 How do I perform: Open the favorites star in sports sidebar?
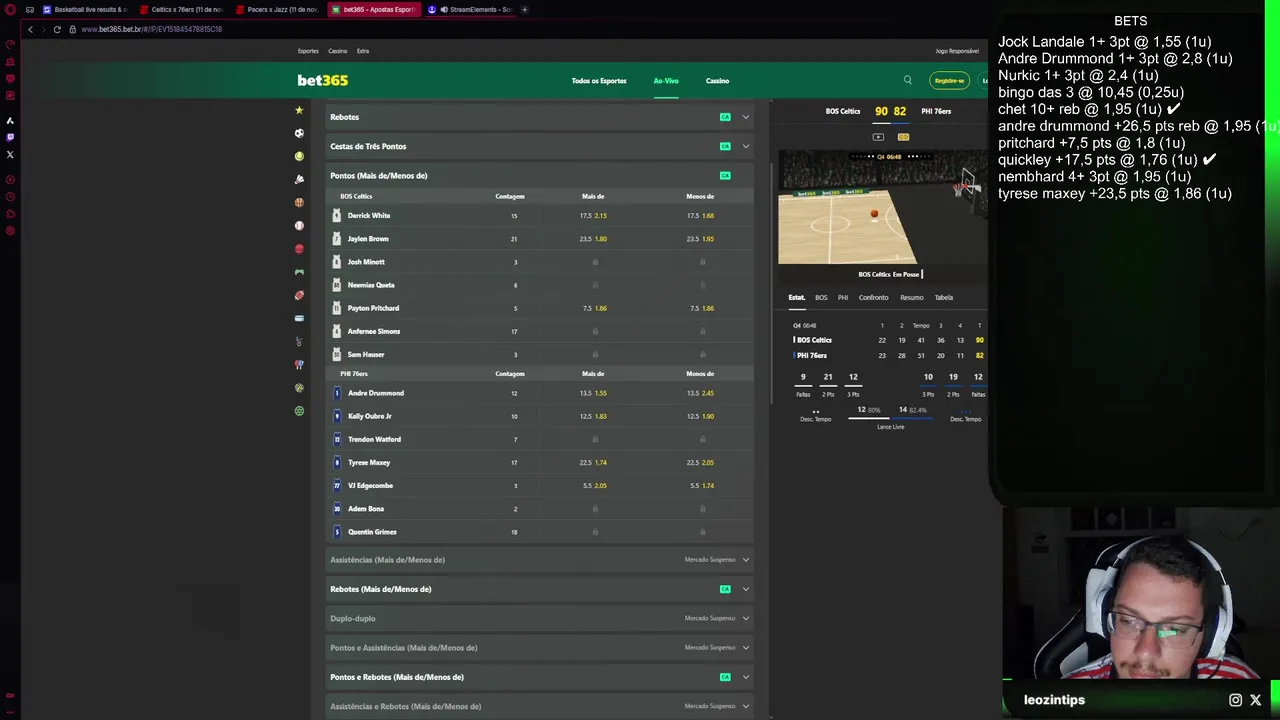[x=299, y=110]
